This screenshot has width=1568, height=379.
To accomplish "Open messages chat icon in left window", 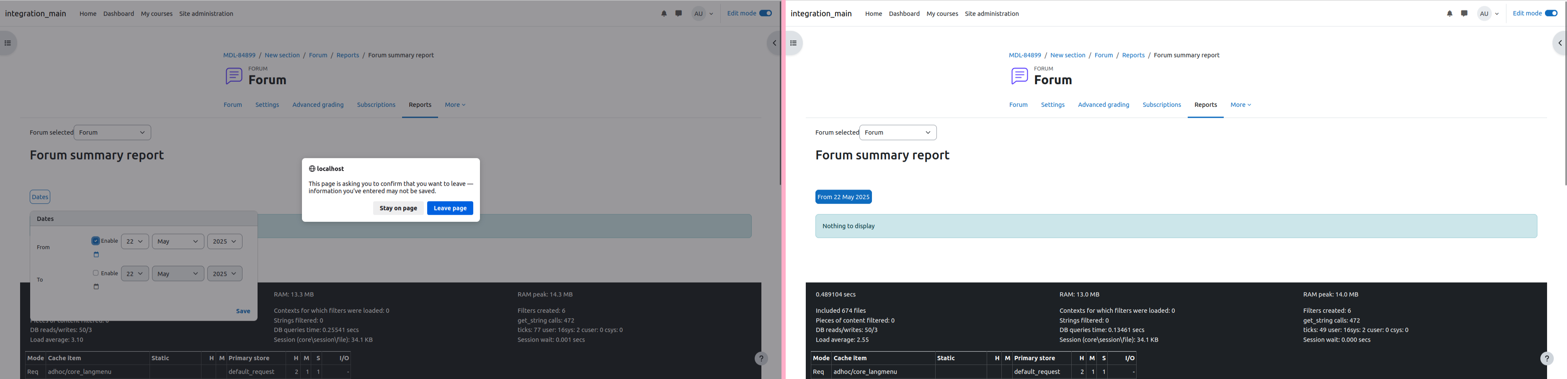I will (679, 13).
